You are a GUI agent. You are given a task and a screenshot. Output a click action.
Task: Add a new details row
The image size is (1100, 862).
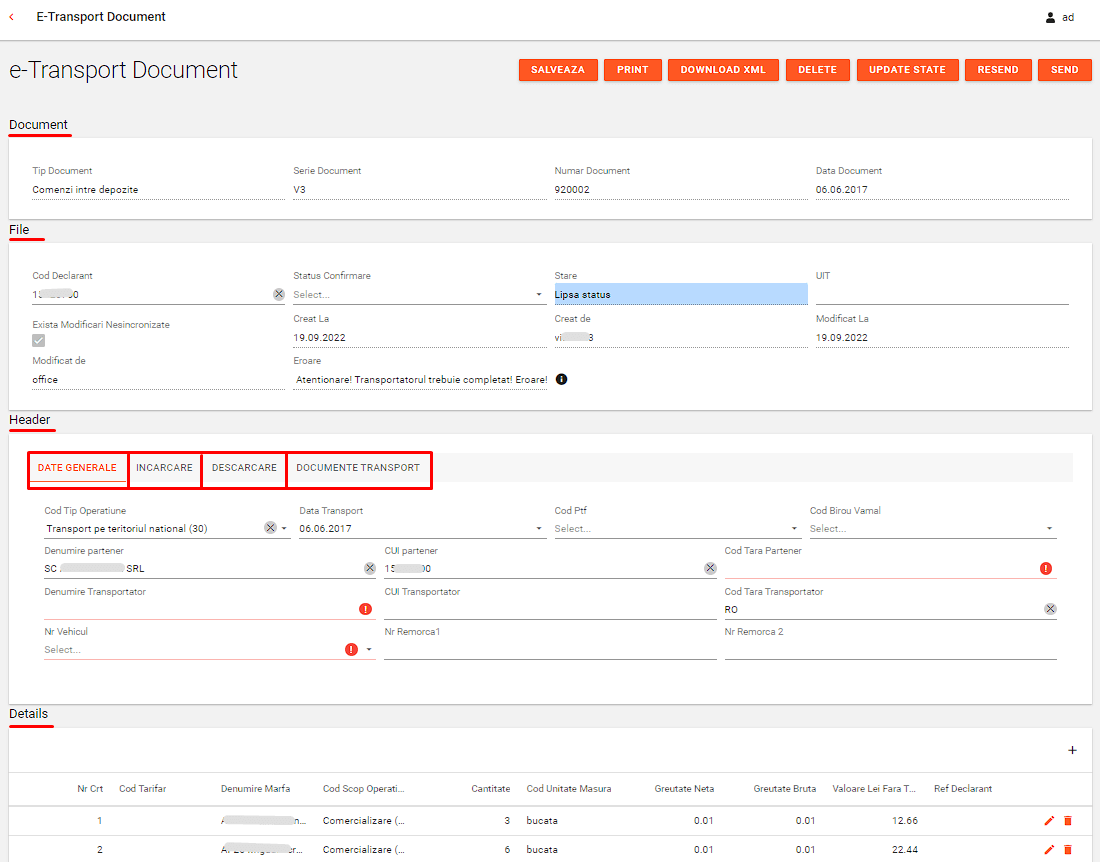click(1072, 750)
